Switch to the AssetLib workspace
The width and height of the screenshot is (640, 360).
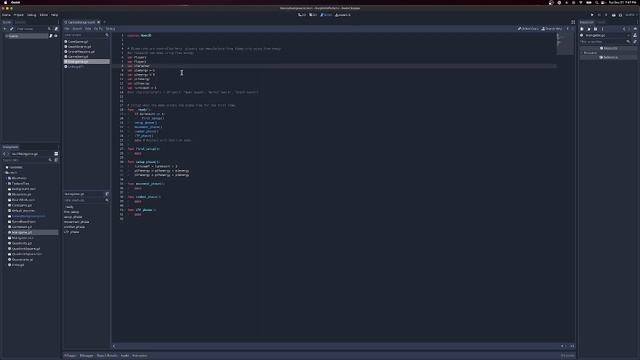343,15
